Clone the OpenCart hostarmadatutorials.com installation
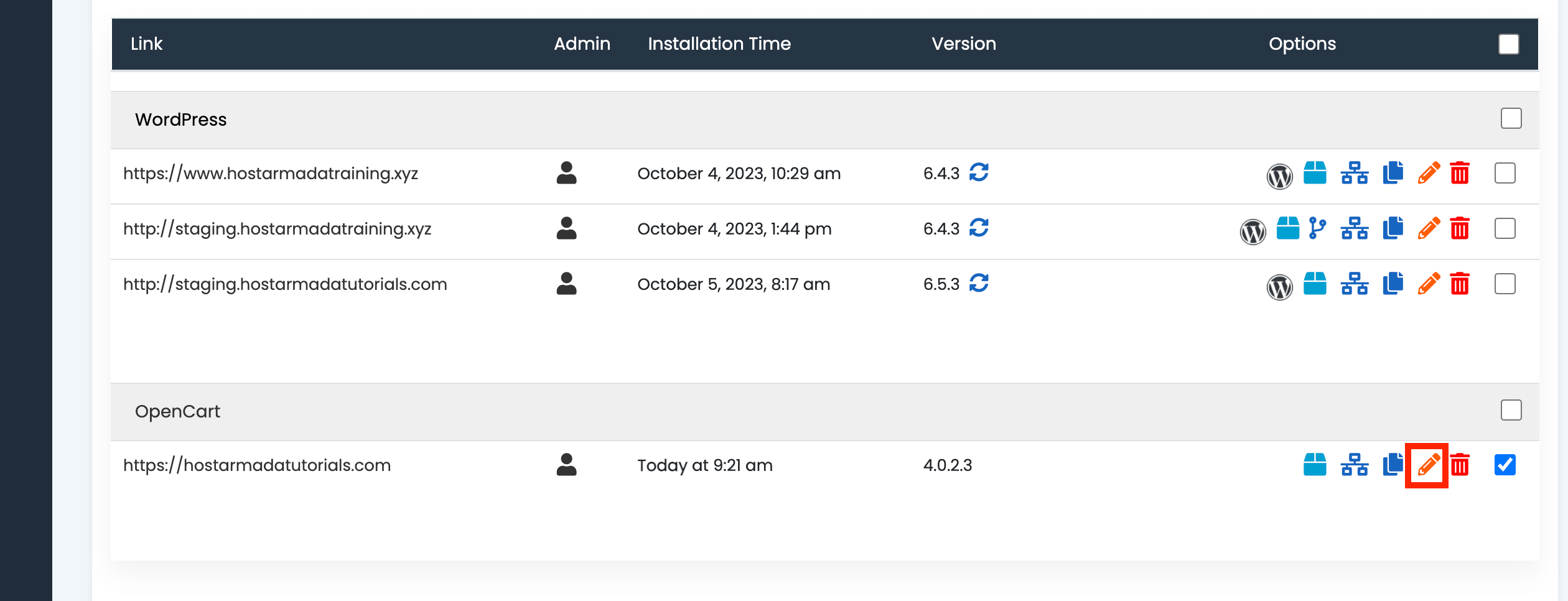The image size is (1568, 601). point(1393,465)
